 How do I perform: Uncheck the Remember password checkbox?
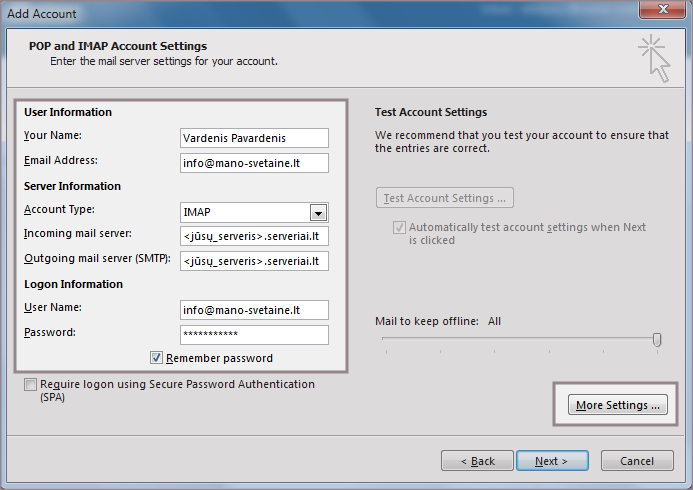coord(157,358)
